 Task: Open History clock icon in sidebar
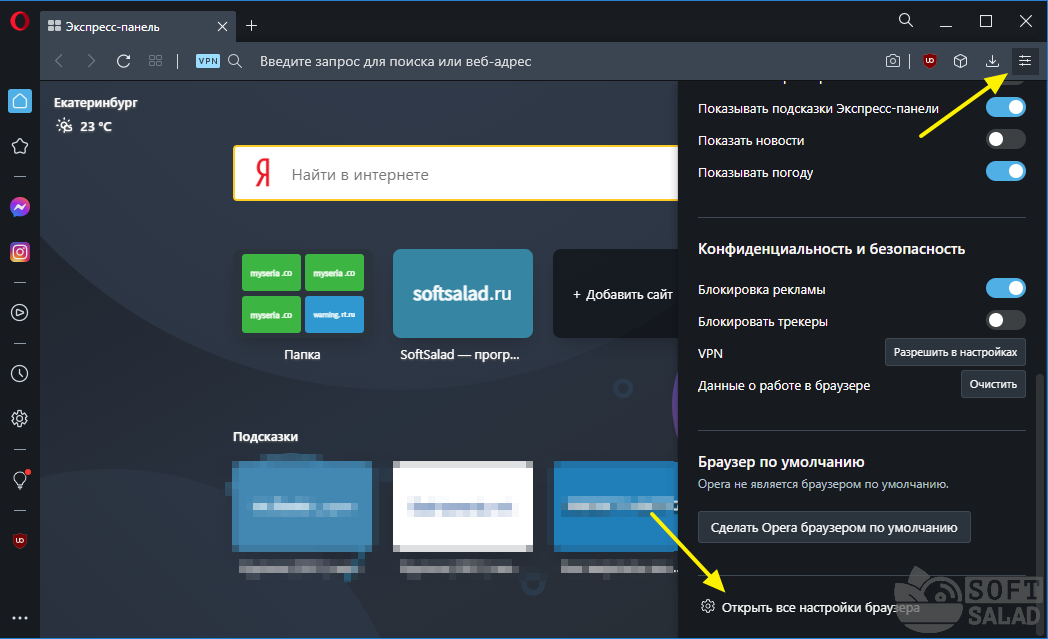19,374
